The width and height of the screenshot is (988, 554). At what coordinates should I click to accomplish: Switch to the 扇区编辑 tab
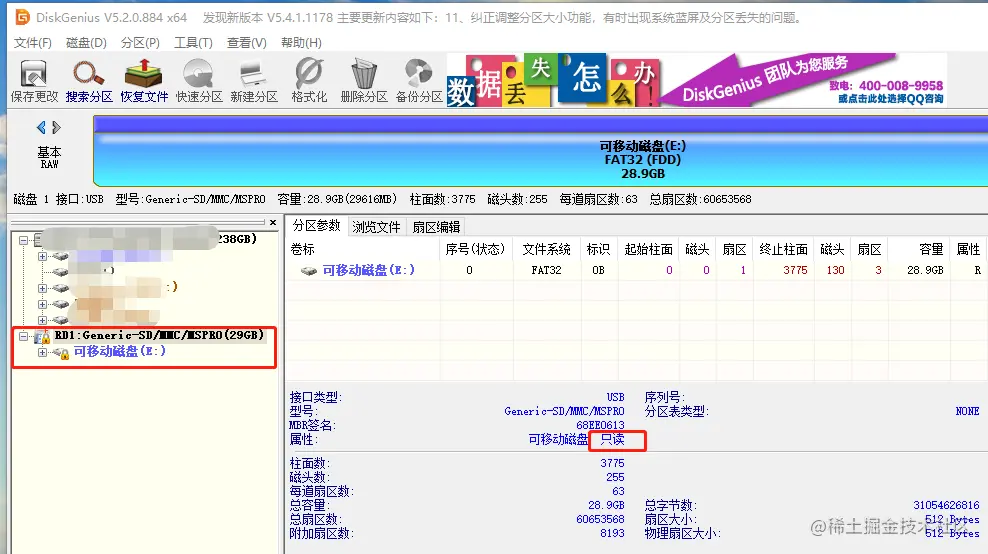436,227
